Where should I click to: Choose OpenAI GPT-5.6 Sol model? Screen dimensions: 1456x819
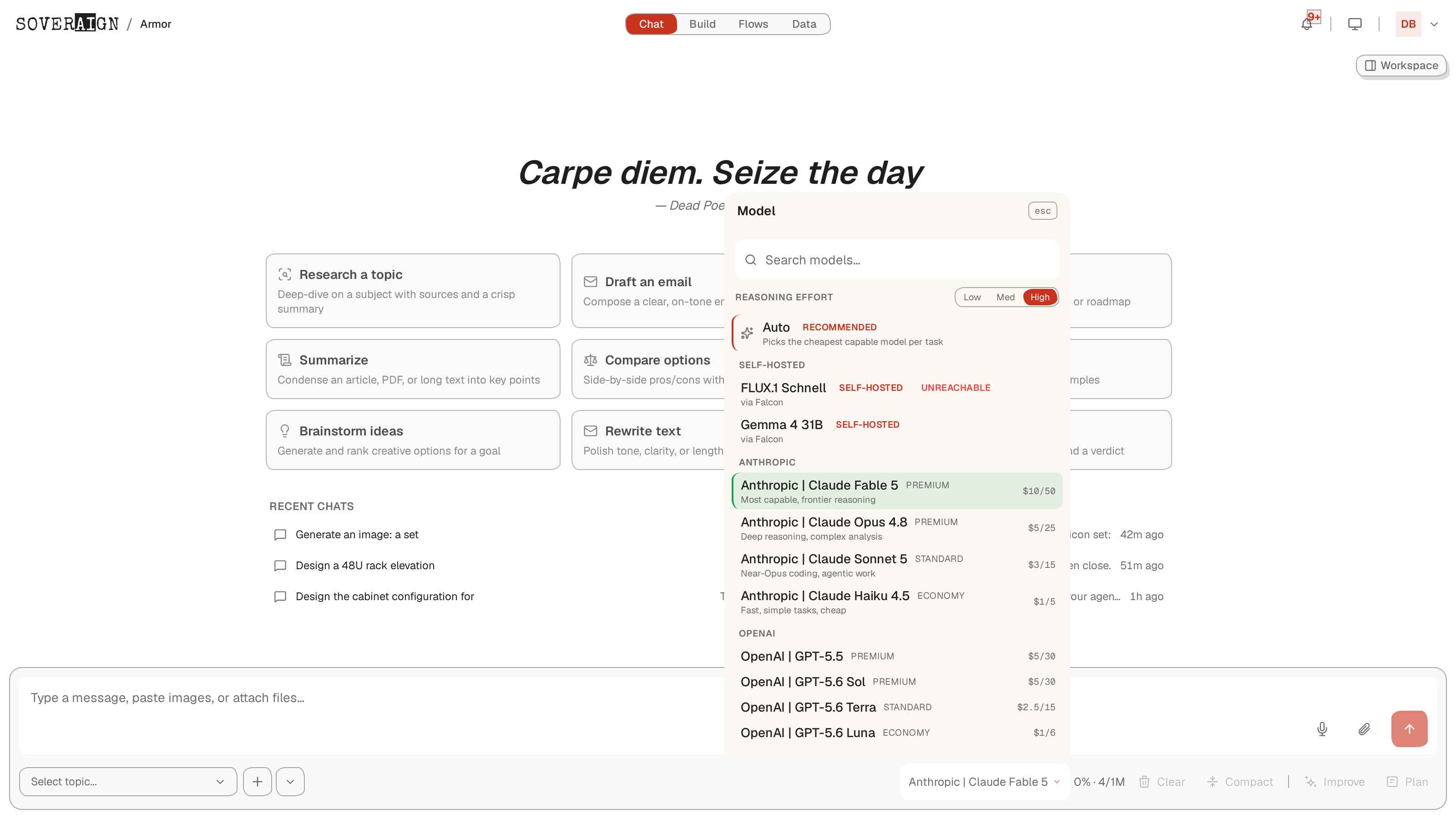(896, 682)
